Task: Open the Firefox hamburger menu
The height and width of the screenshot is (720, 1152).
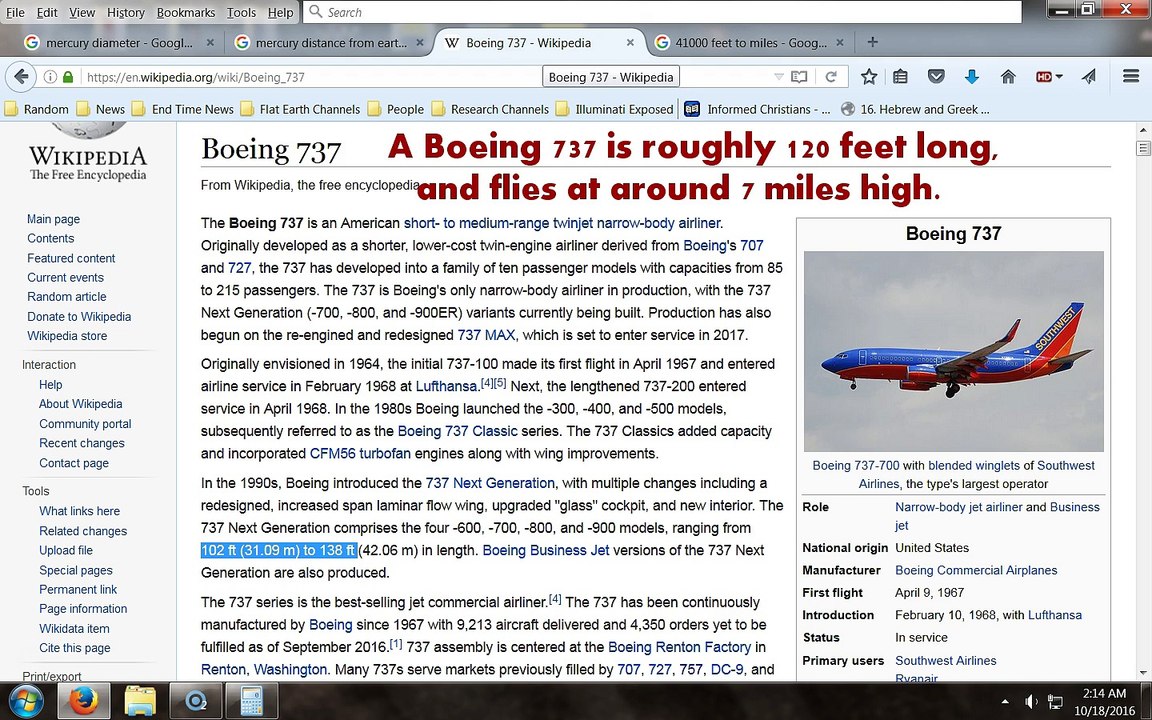Action: 1131,76
